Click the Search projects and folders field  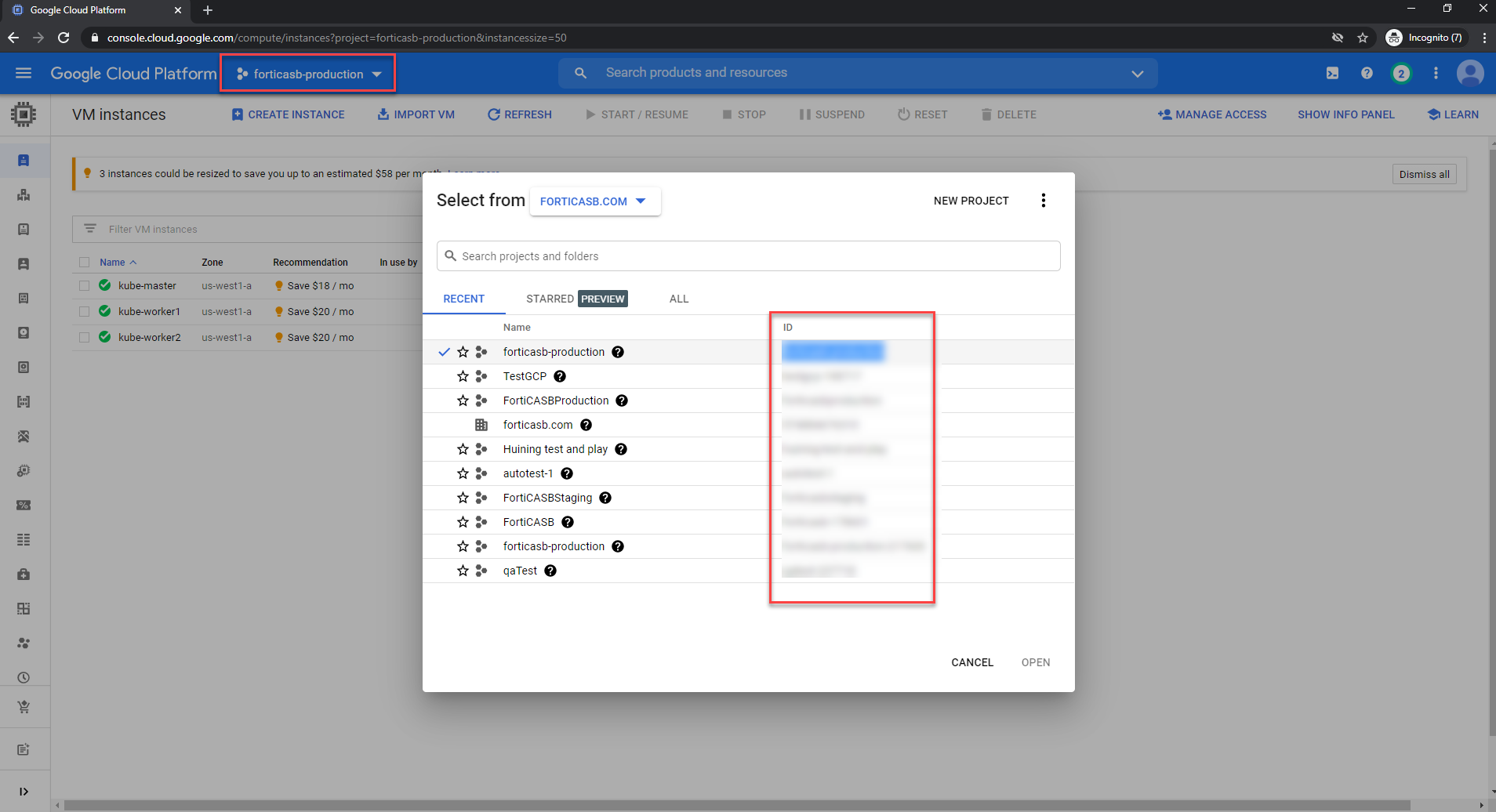coord(748,256)
